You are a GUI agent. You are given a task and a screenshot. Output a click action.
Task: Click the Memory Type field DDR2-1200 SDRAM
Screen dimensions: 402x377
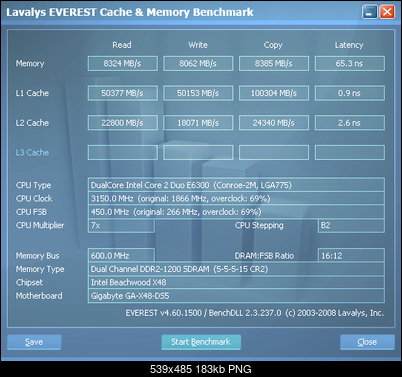click(236, 269)
